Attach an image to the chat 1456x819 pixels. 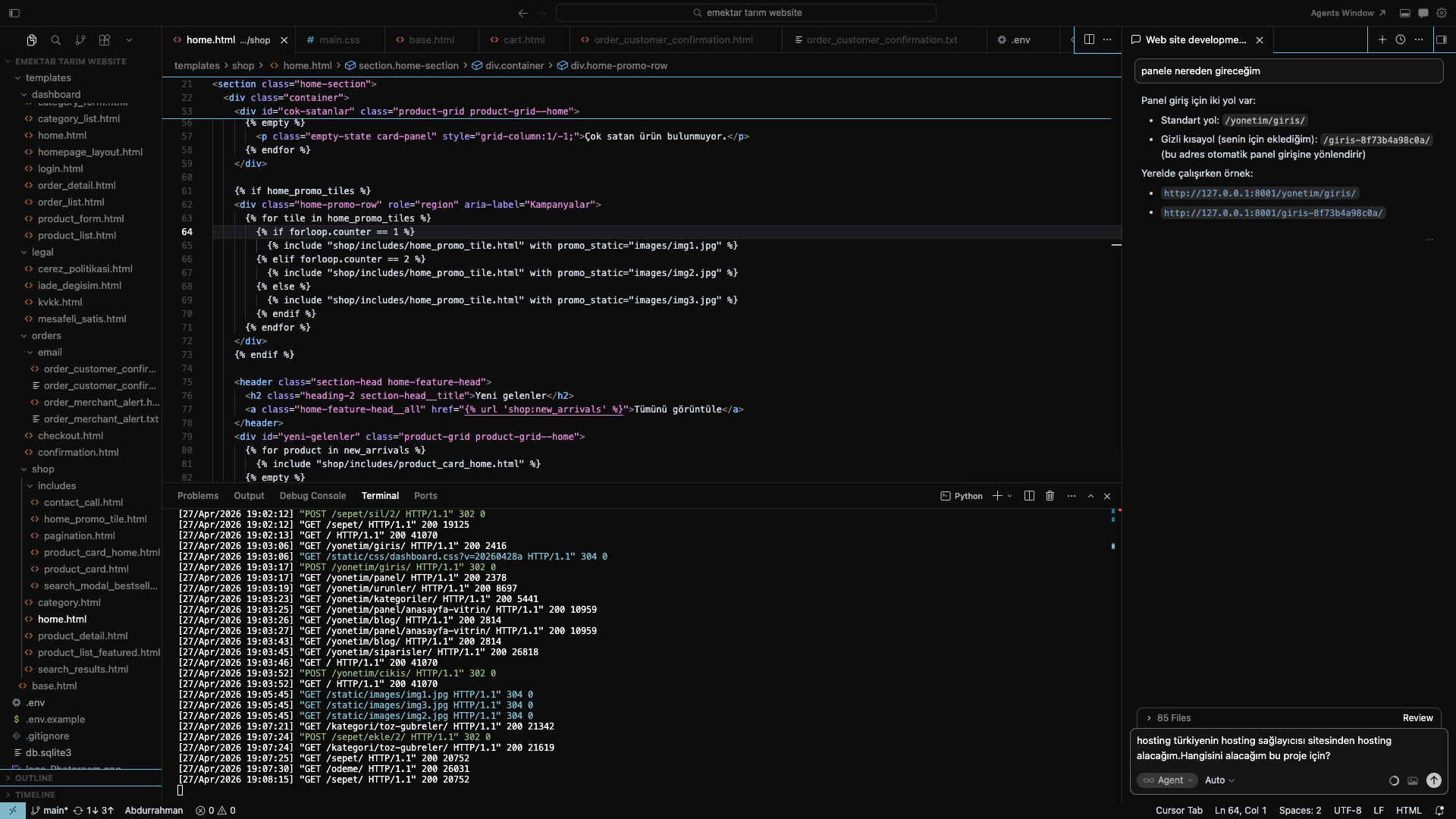(1412, 780)
